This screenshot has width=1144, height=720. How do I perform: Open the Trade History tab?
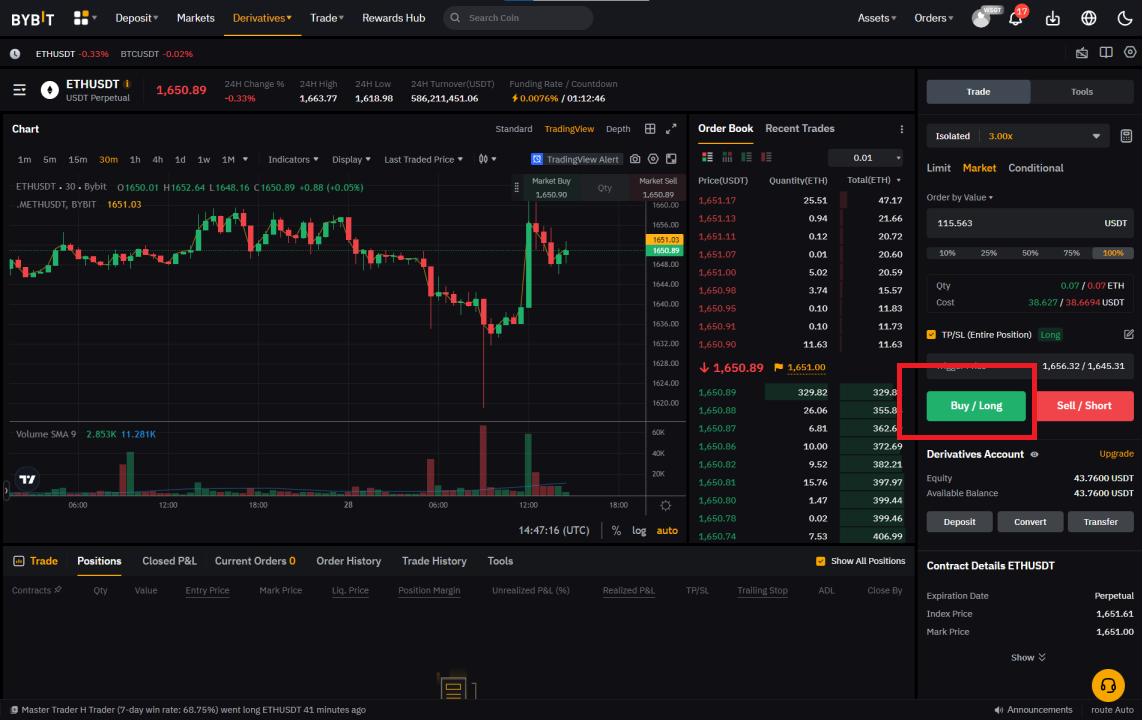click(434, 561)
